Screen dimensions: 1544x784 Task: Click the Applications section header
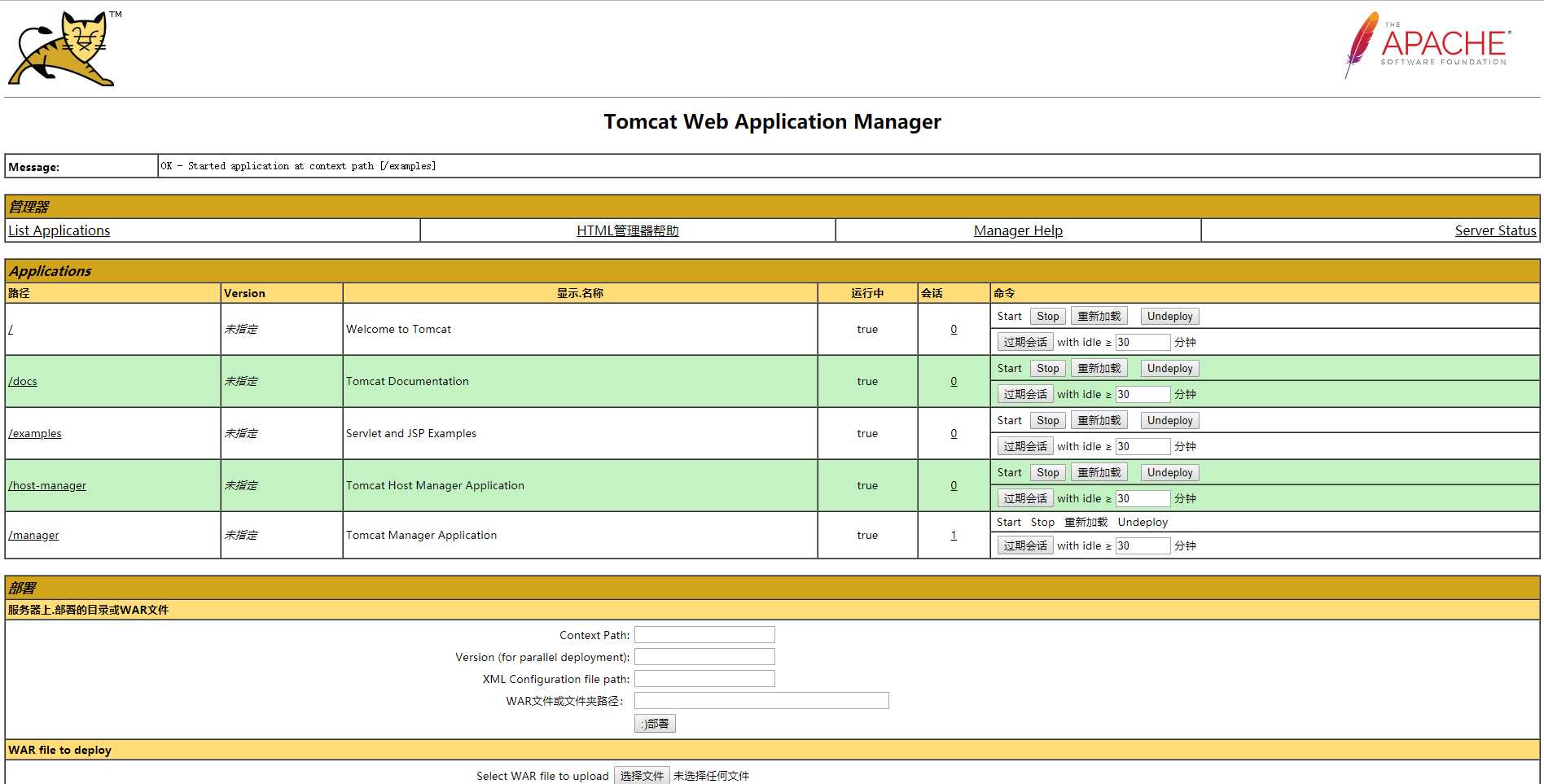pos(772,271)
